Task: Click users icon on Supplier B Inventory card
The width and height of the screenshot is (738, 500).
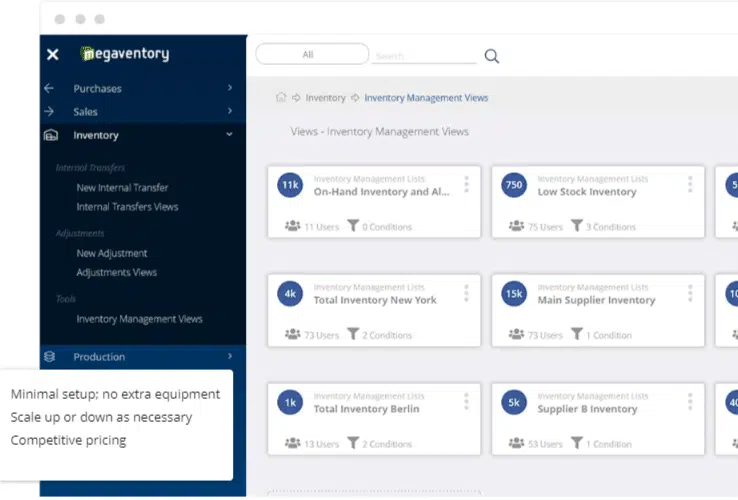Action: (516, 443)
